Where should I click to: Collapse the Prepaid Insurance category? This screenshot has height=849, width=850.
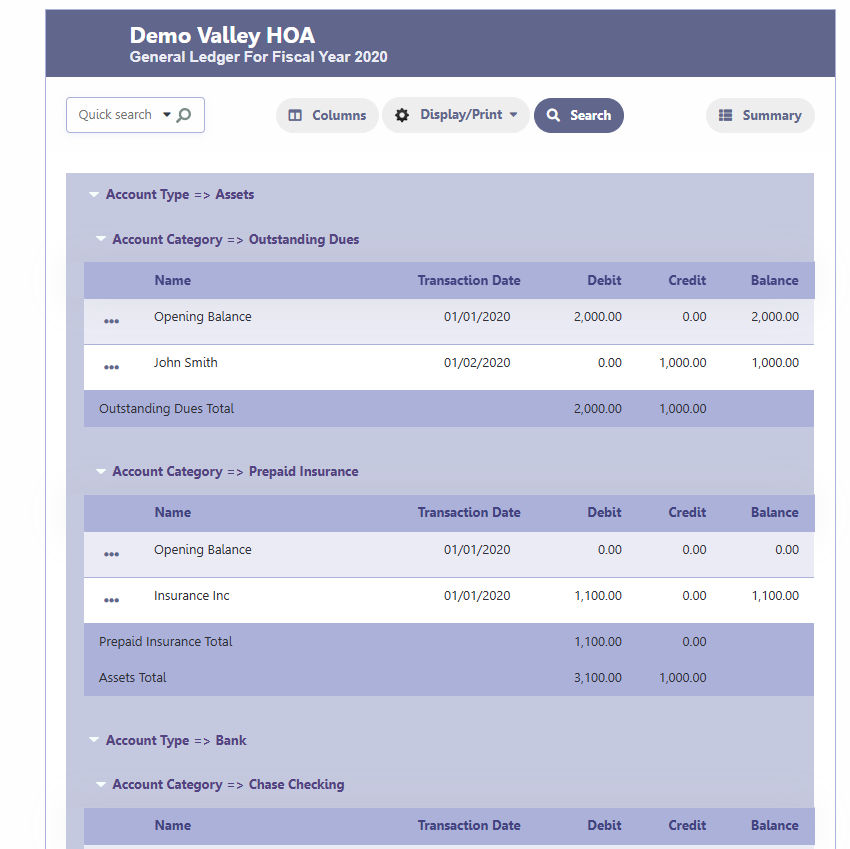pos(101,472)
